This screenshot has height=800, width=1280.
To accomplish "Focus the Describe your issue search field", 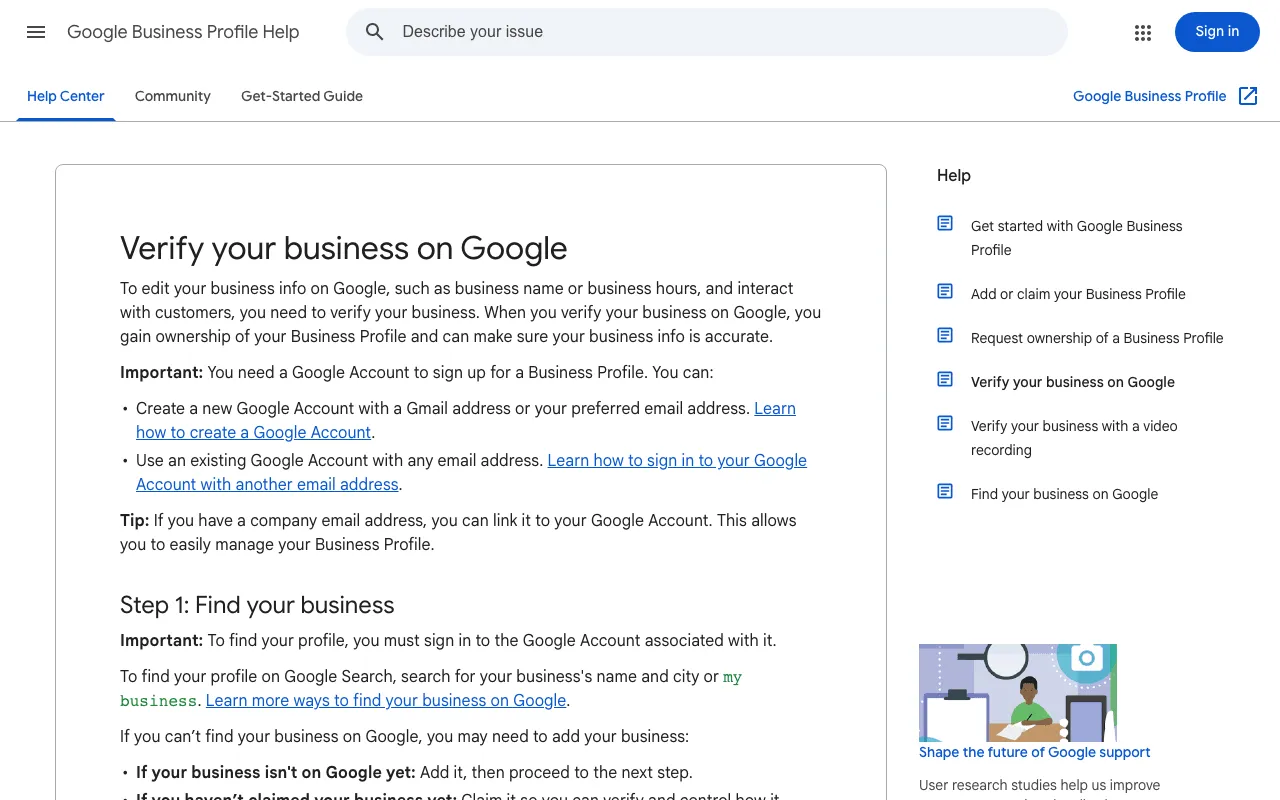I will (706, 32).
